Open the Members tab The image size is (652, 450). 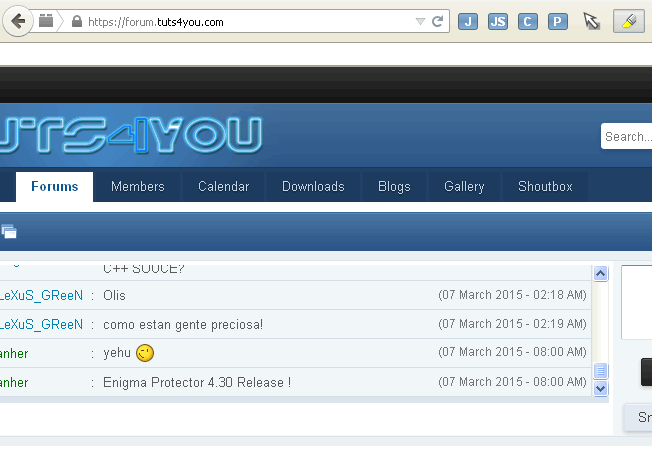tap(138, 187)
